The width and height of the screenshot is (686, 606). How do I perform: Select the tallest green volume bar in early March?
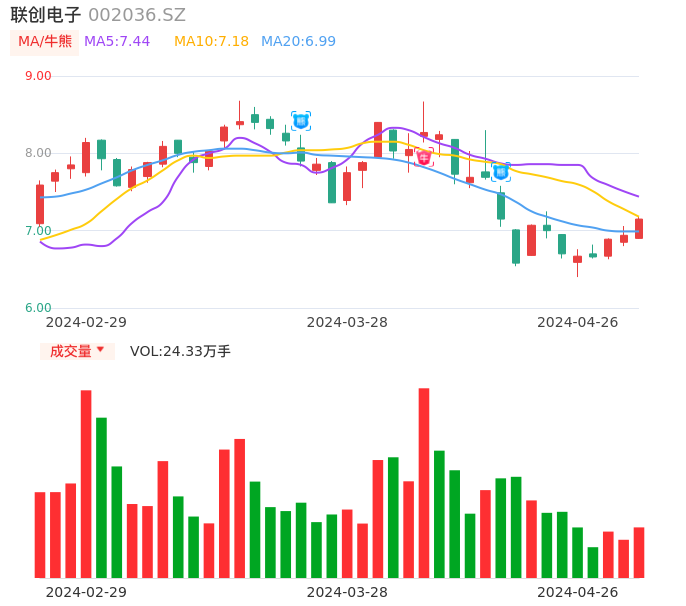coord(101,497)
